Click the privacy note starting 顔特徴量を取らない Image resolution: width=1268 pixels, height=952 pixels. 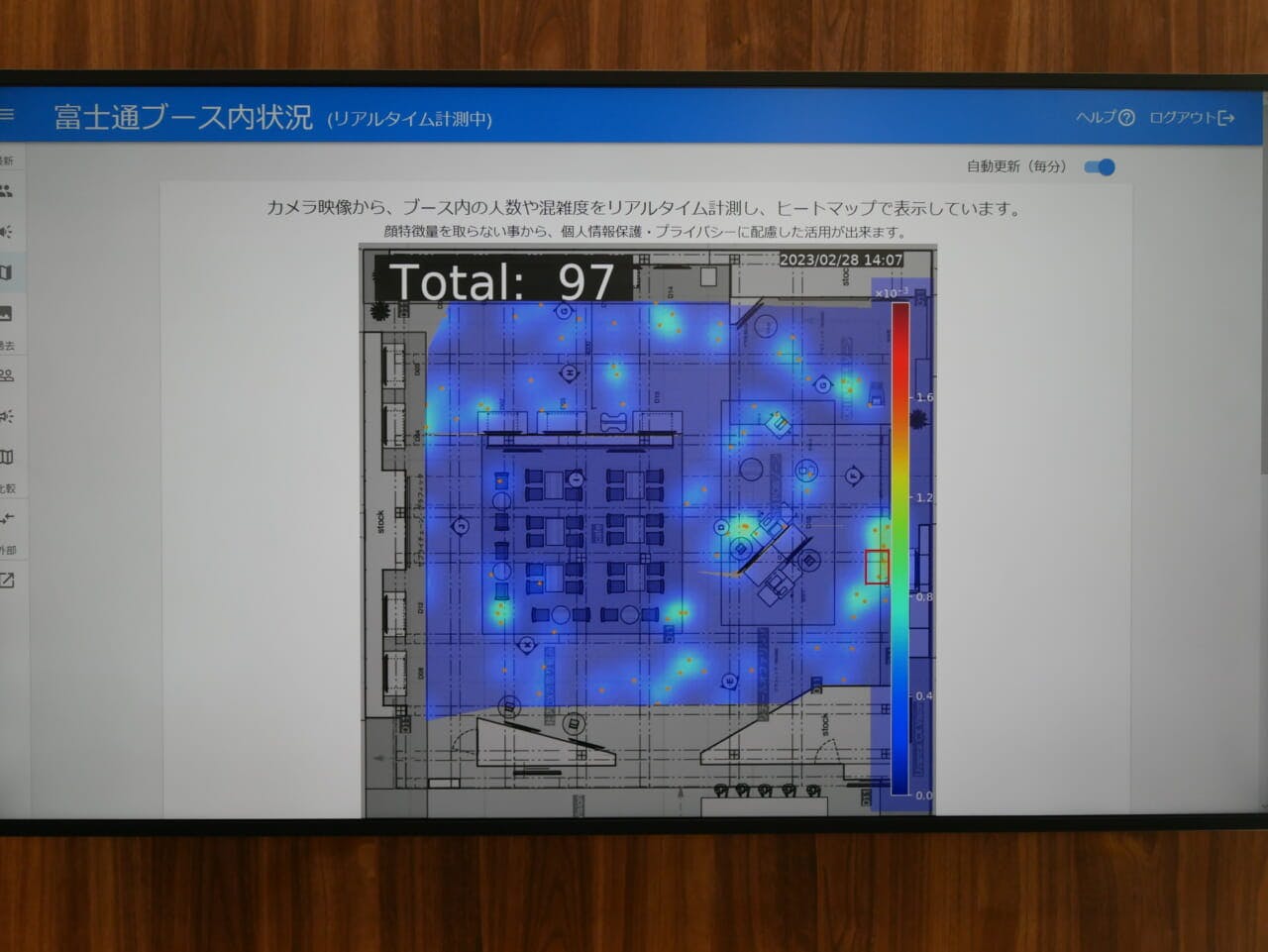645,232
